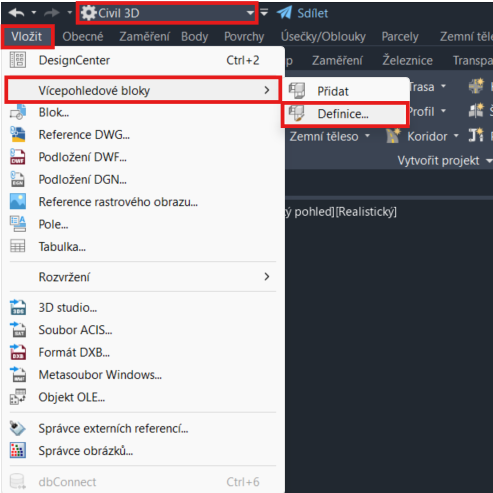Select Metasoubor Windows... entry
Image resolution: width=493 pixels, height=493 pixels.
(143, 375)
